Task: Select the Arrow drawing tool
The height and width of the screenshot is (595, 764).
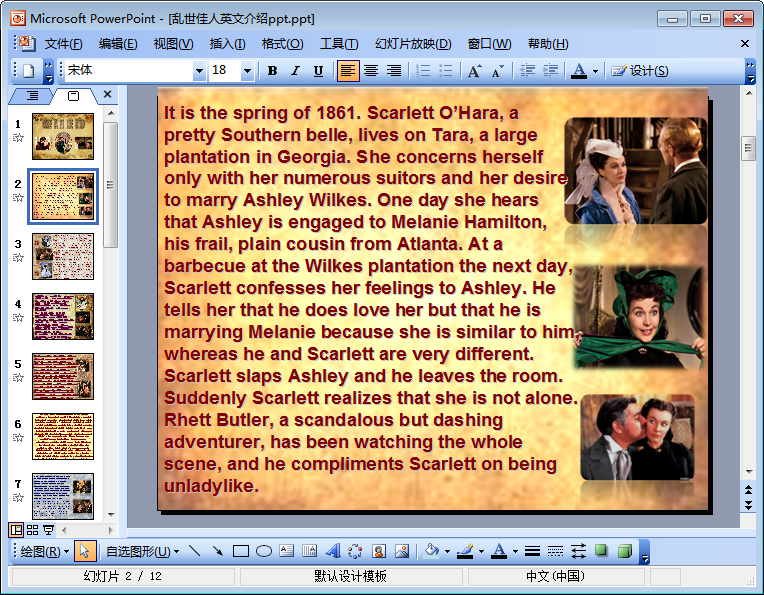Action: point(218,552)
